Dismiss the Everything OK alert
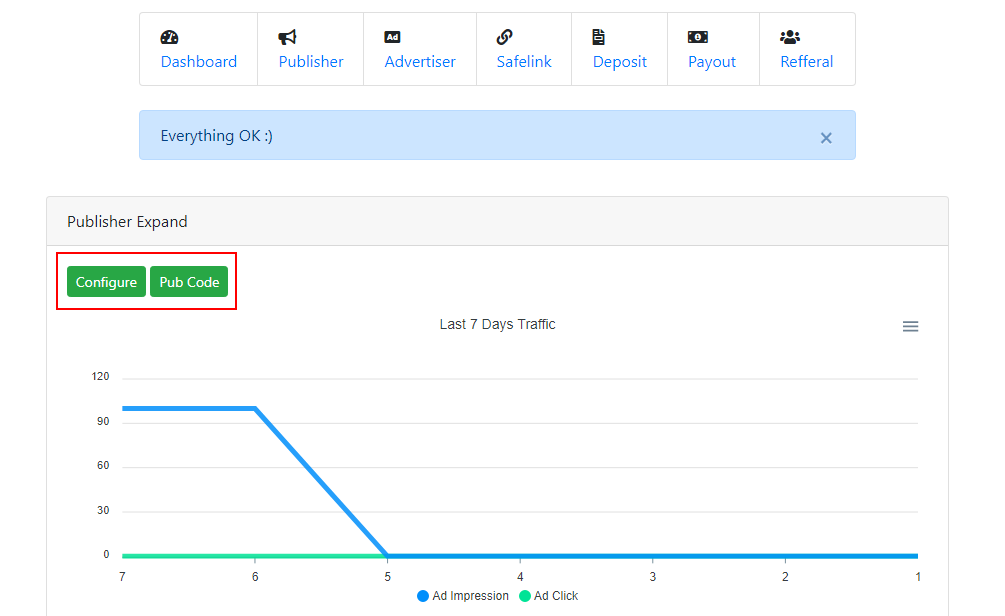1005x616 pixels. (x=826, y=138)
